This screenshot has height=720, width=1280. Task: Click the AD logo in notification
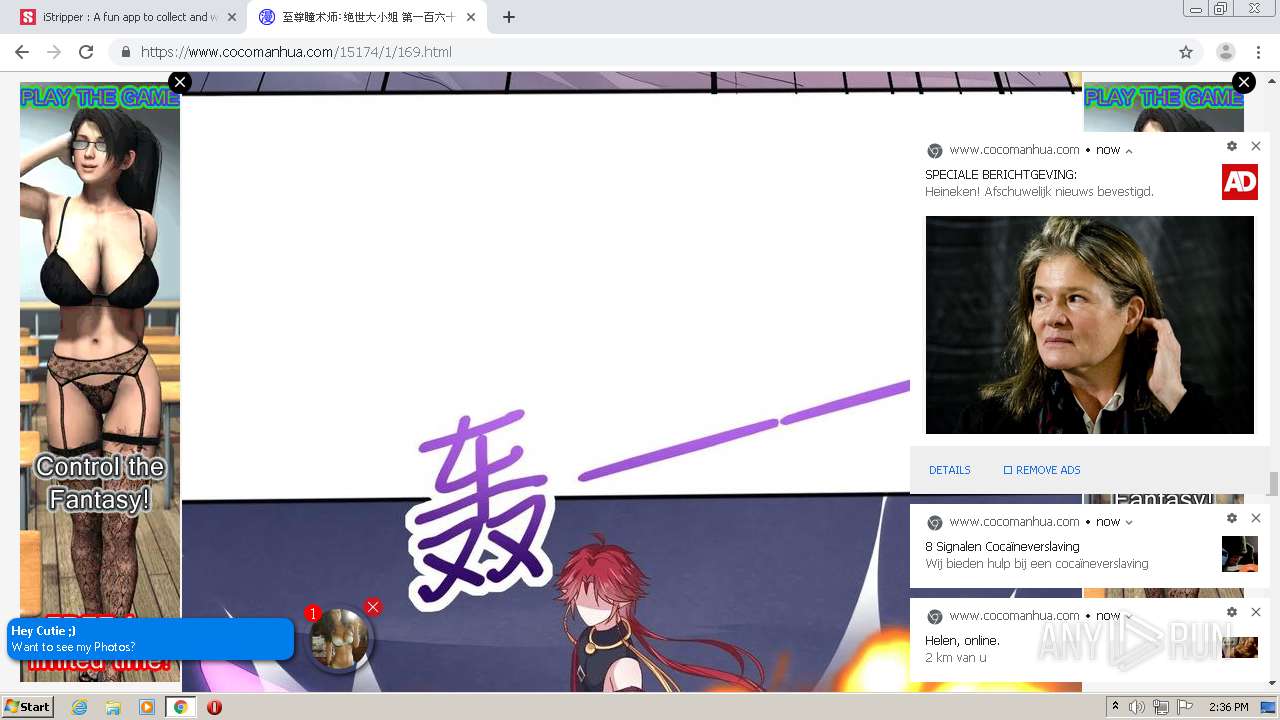[x=1240, y=182]
